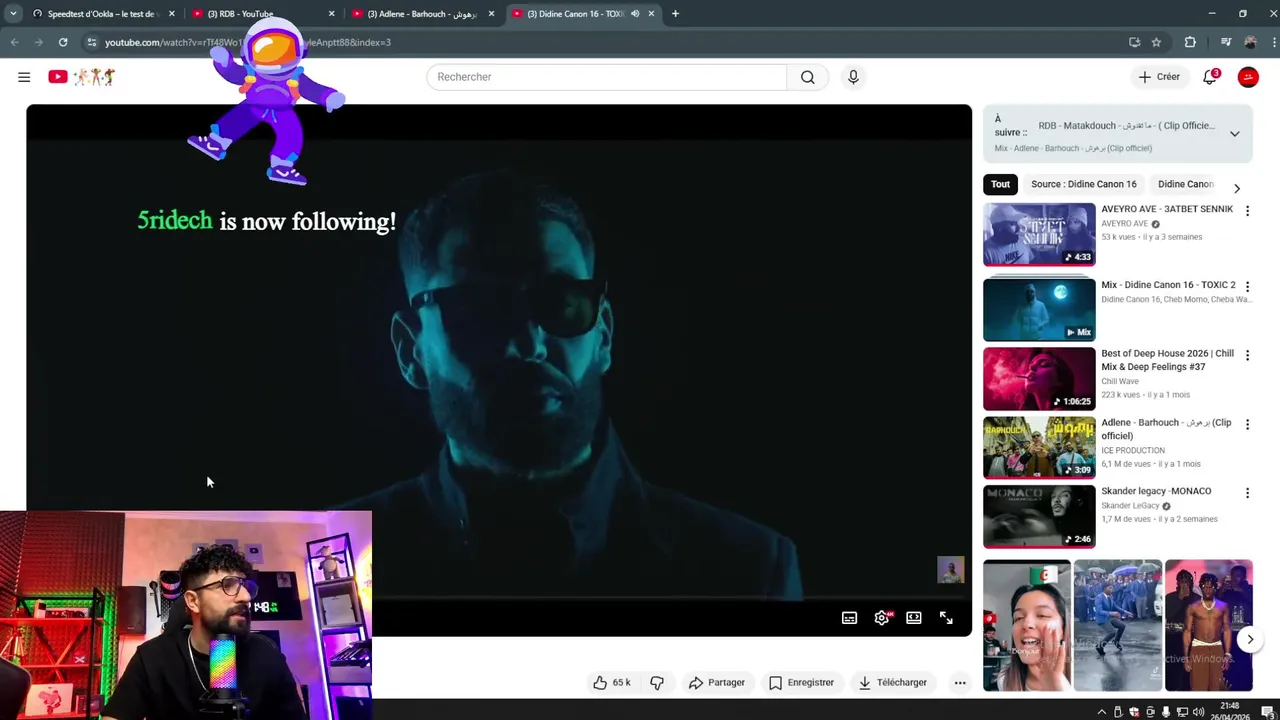Screen dimensions: 1280x720
Task: Open options for AVEYRO AVE video
Action: [1247, 210]
